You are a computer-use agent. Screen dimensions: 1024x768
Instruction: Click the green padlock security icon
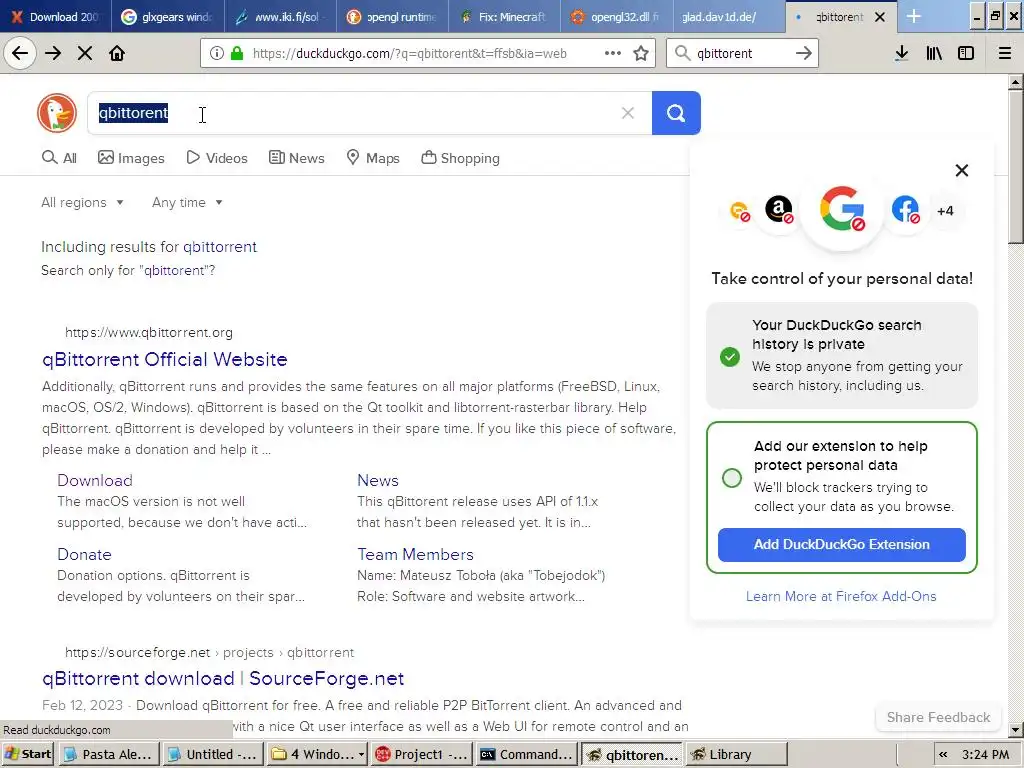[237, 54]
